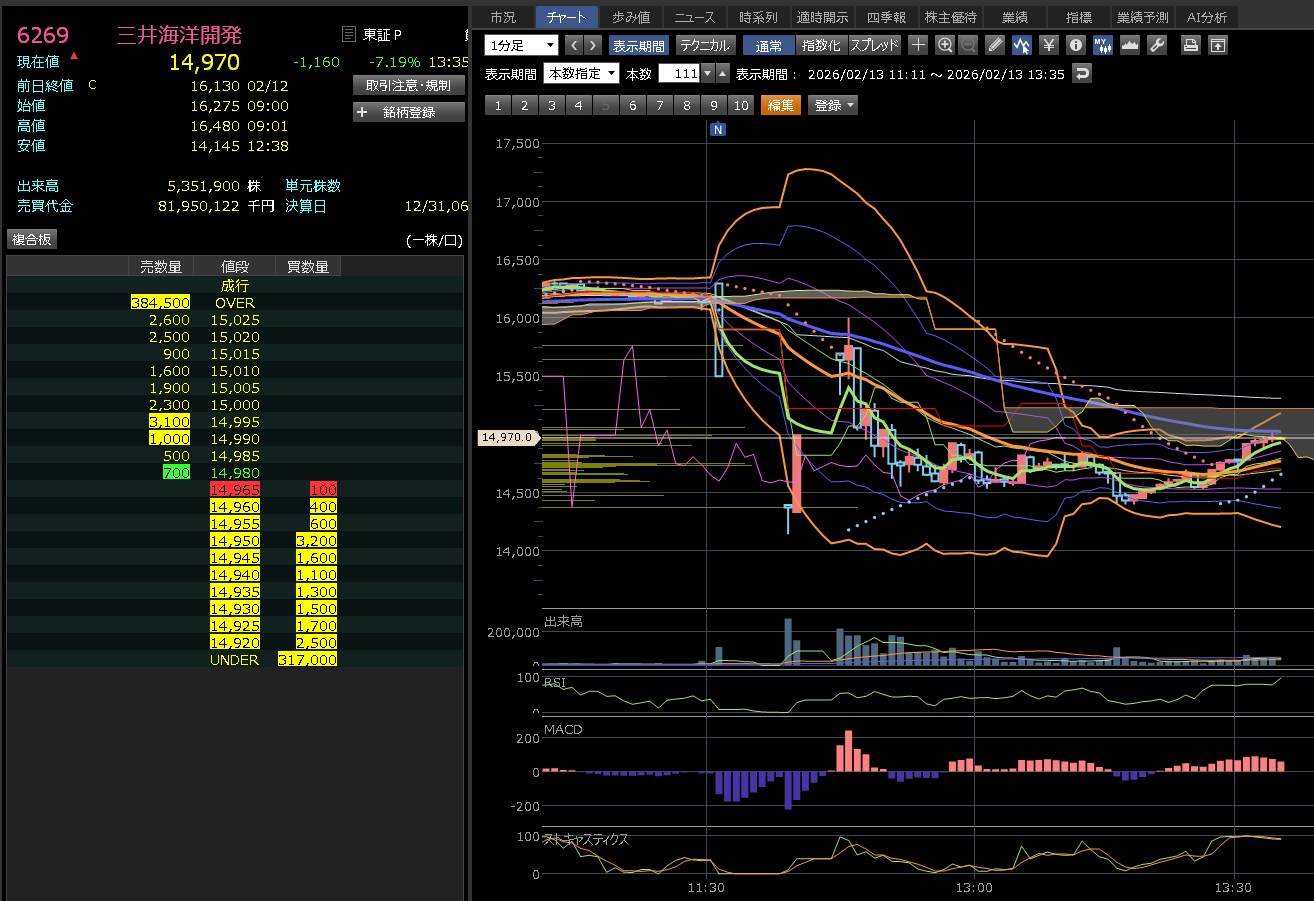Open the 株主優待 tab
This screenshot has width=1314, height=901.
coord(949,17)
